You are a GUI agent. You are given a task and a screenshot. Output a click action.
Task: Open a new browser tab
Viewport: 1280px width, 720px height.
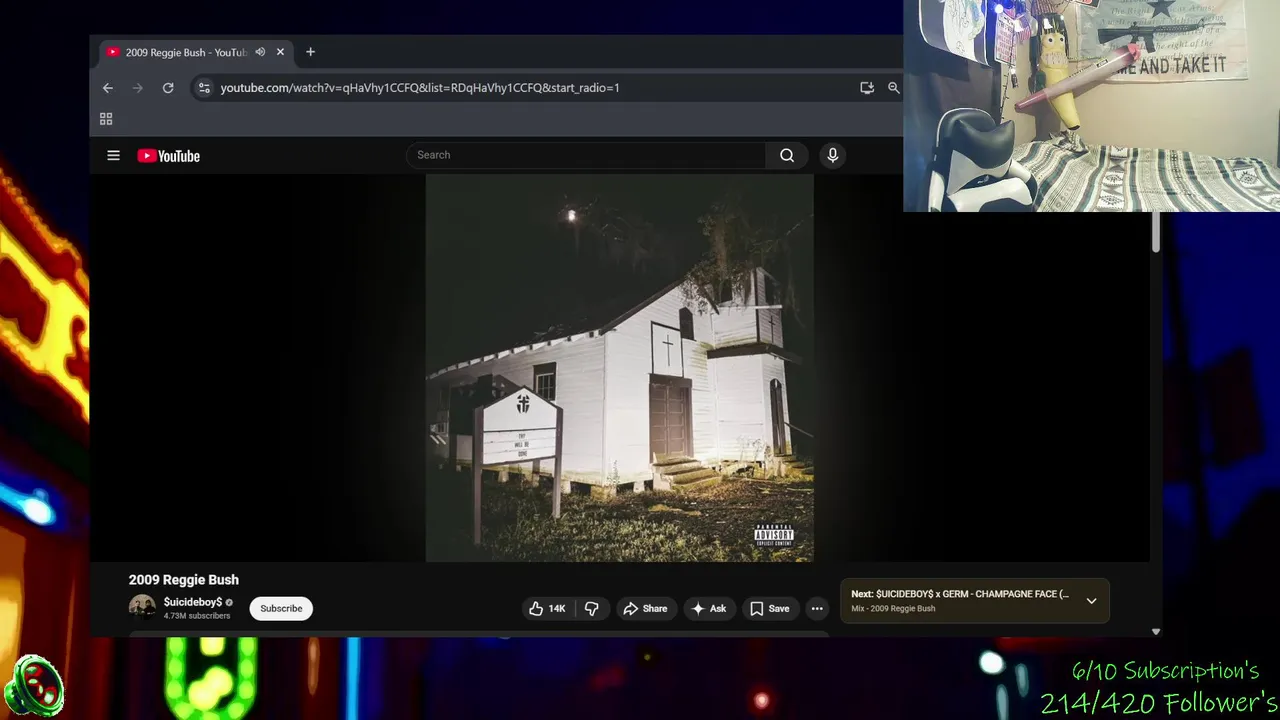(x=310, y=52)
